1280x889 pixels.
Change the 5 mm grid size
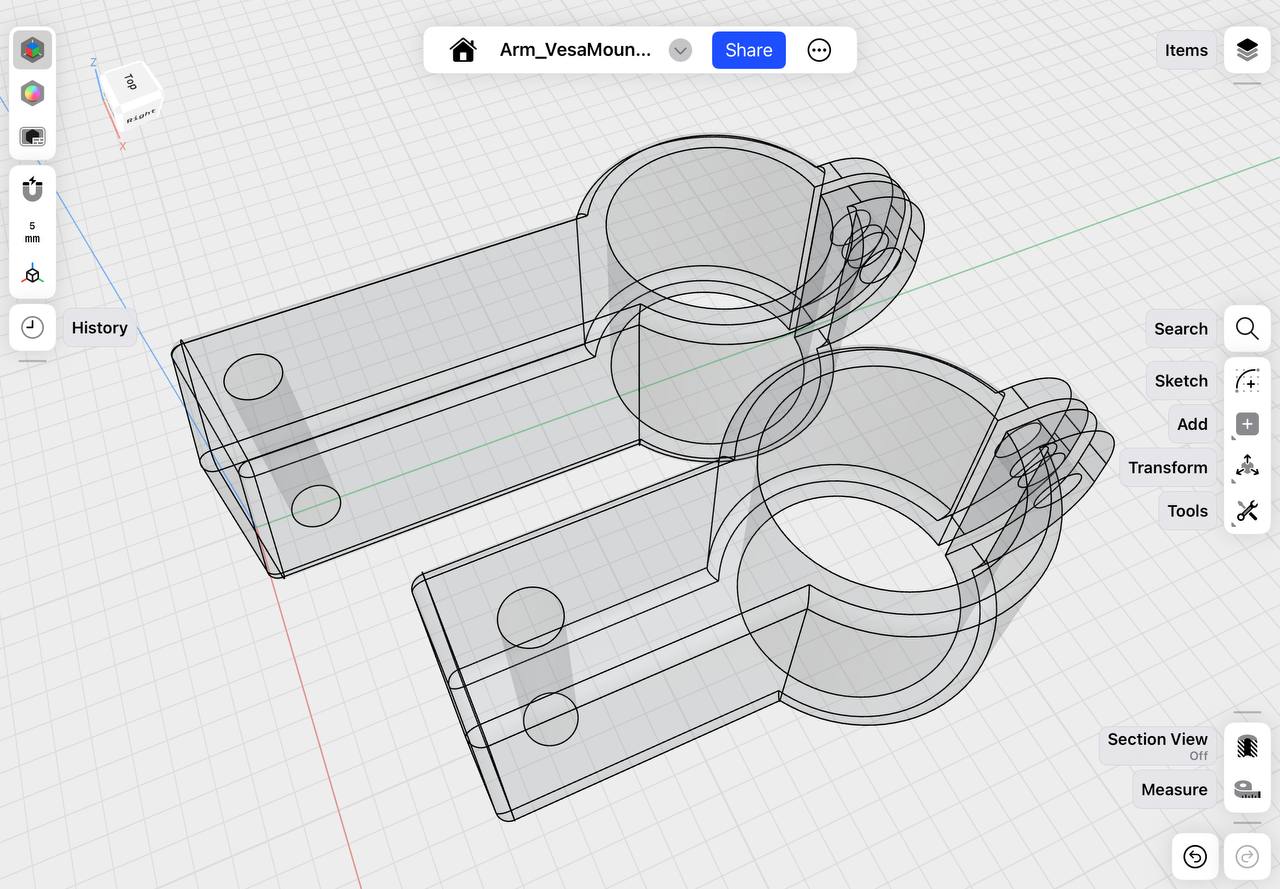(x=32, y=232)
